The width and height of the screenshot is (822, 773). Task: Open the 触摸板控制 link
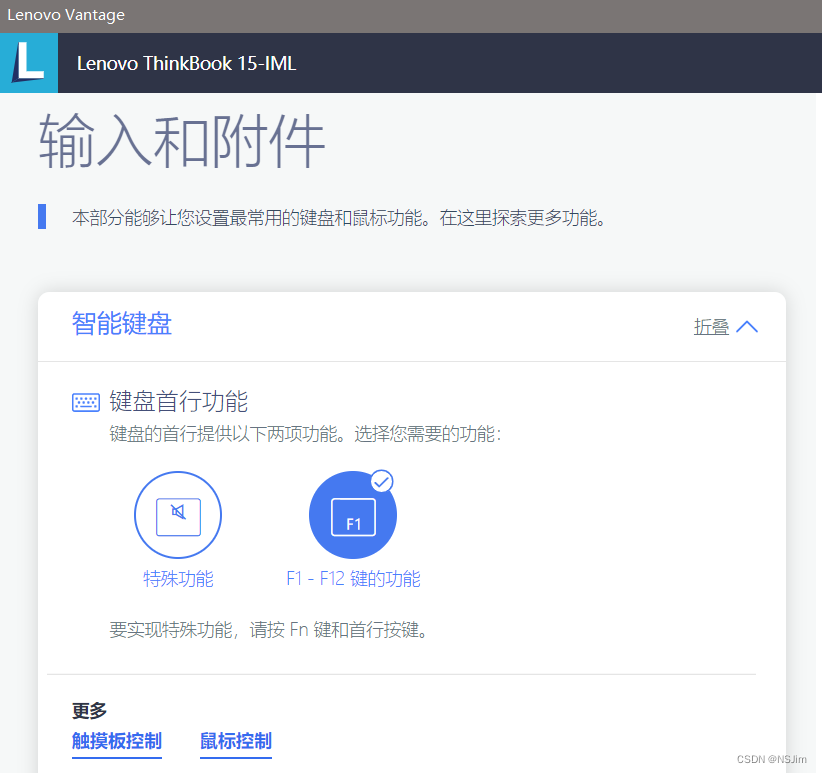(117, 741)
